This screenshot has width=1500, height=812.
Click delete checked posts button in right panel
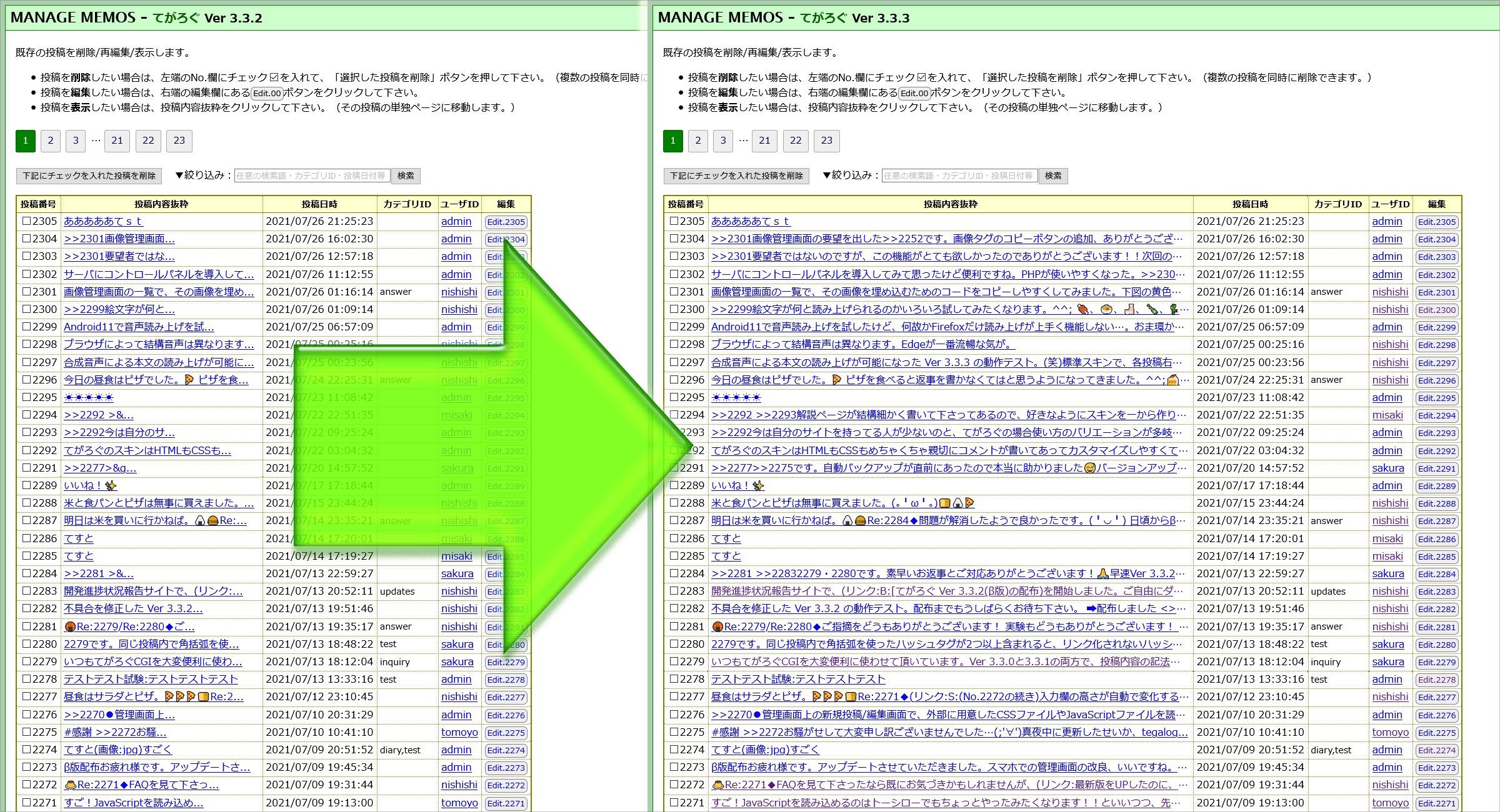736,176
